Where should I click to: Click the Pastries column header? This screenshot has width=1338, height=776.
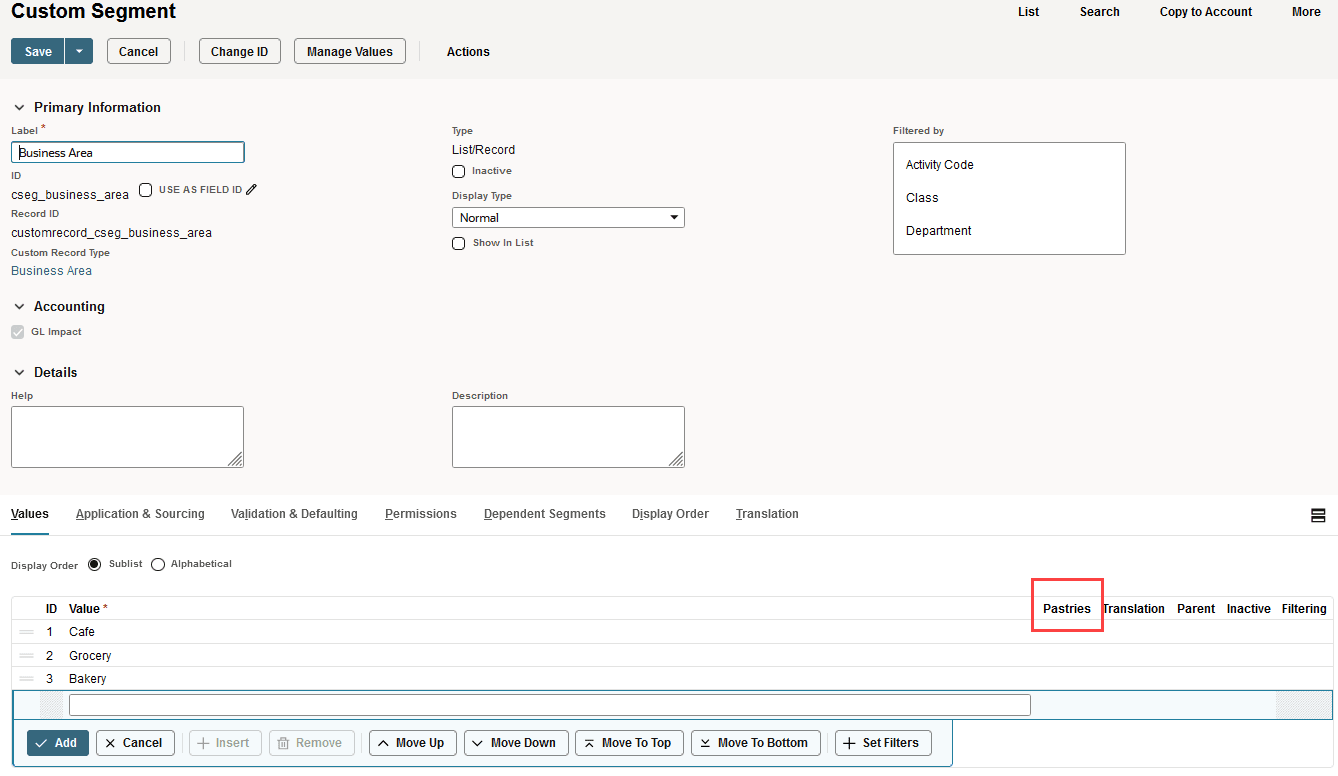click(1066, 609)
